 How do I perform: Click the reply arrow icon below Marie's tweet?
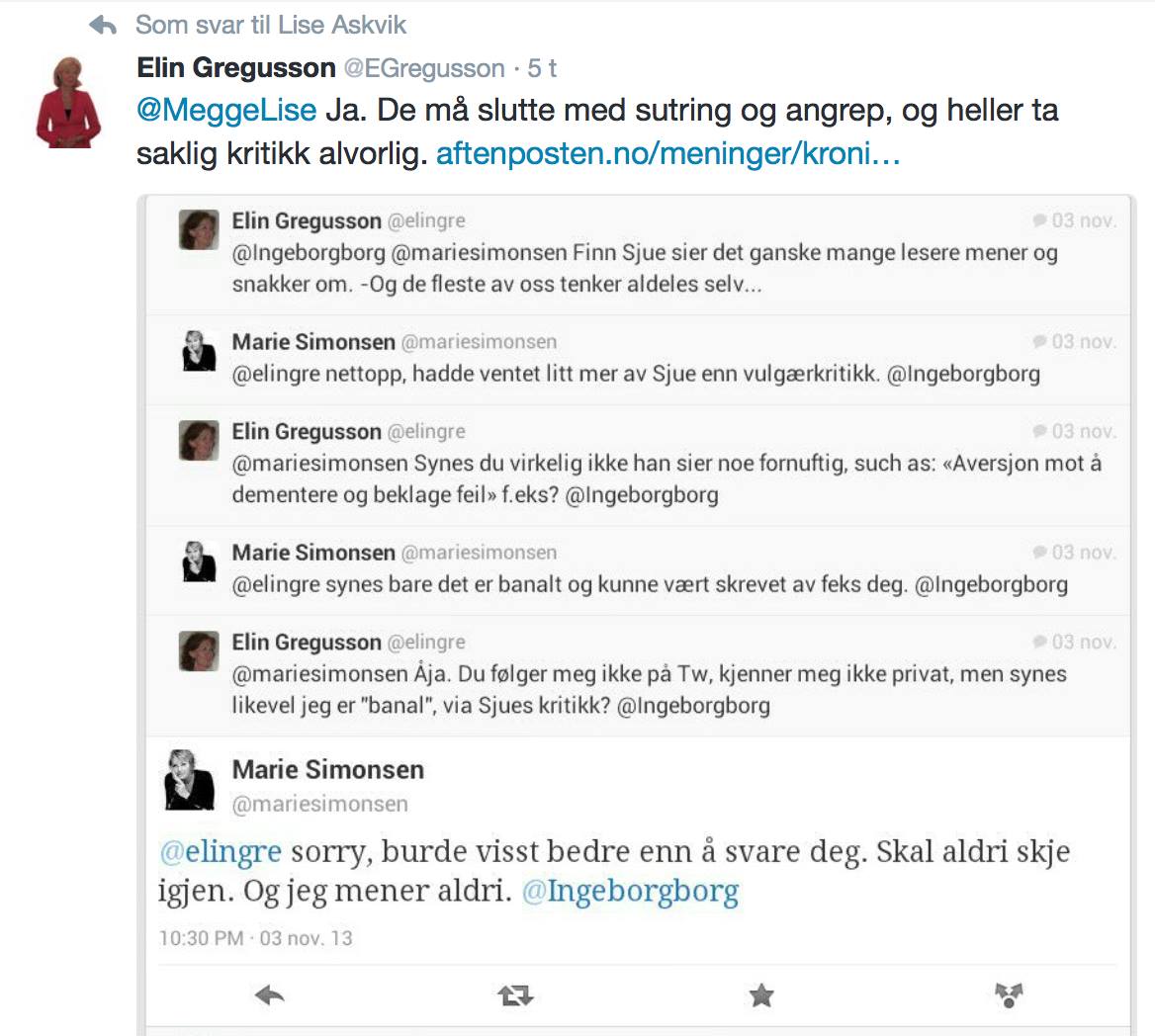pyautogui.click(x=269, y=995)
